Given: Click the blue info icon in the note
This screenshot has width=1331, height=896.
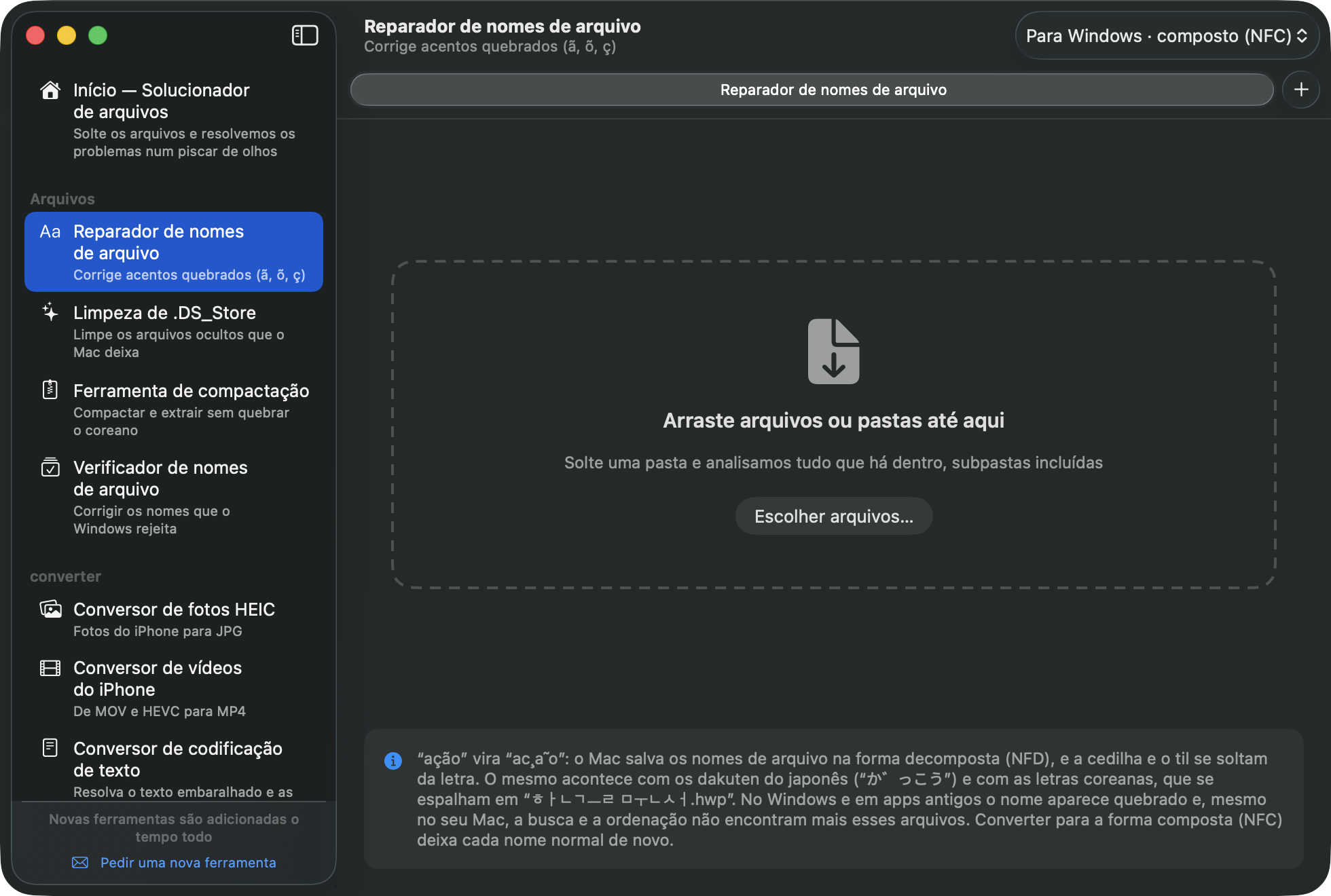Looking at the screenshot, I should point(393,761).
